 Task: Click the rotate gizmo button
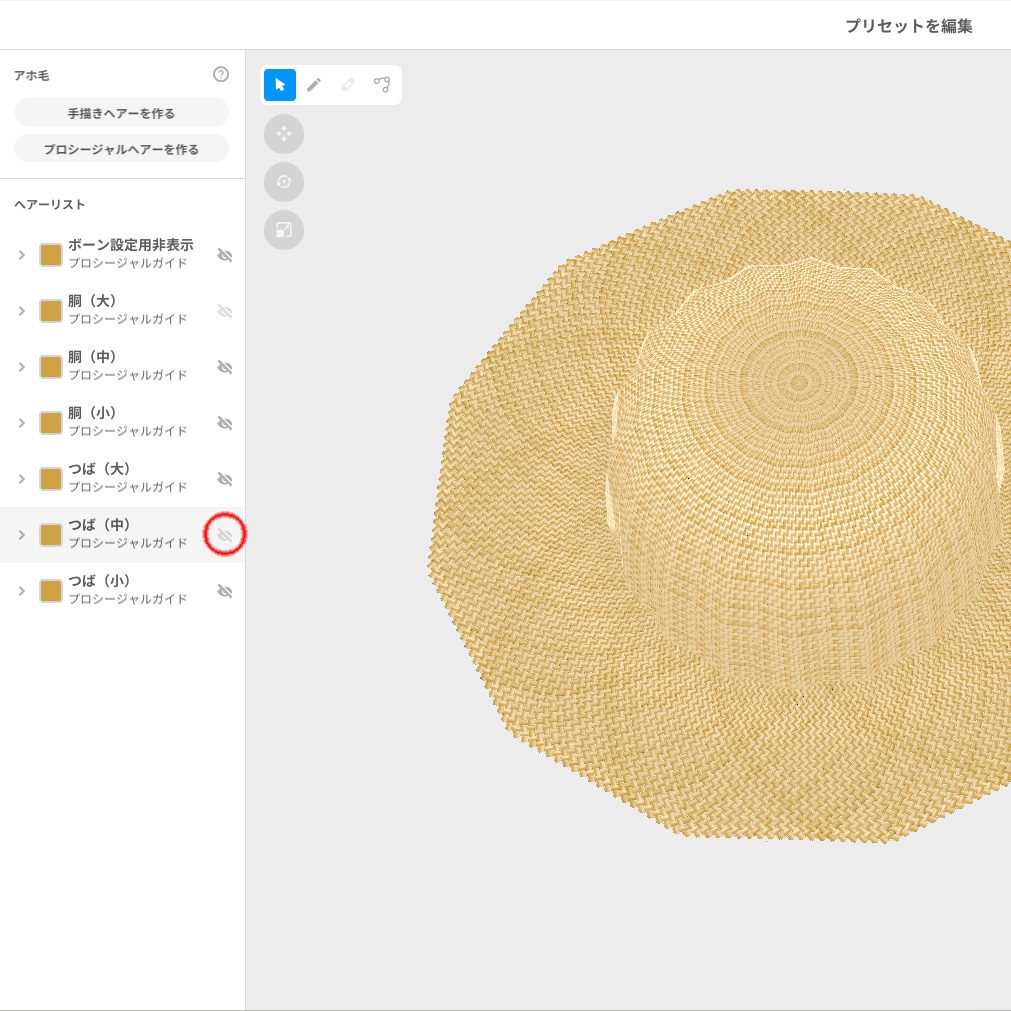[284, 182]
